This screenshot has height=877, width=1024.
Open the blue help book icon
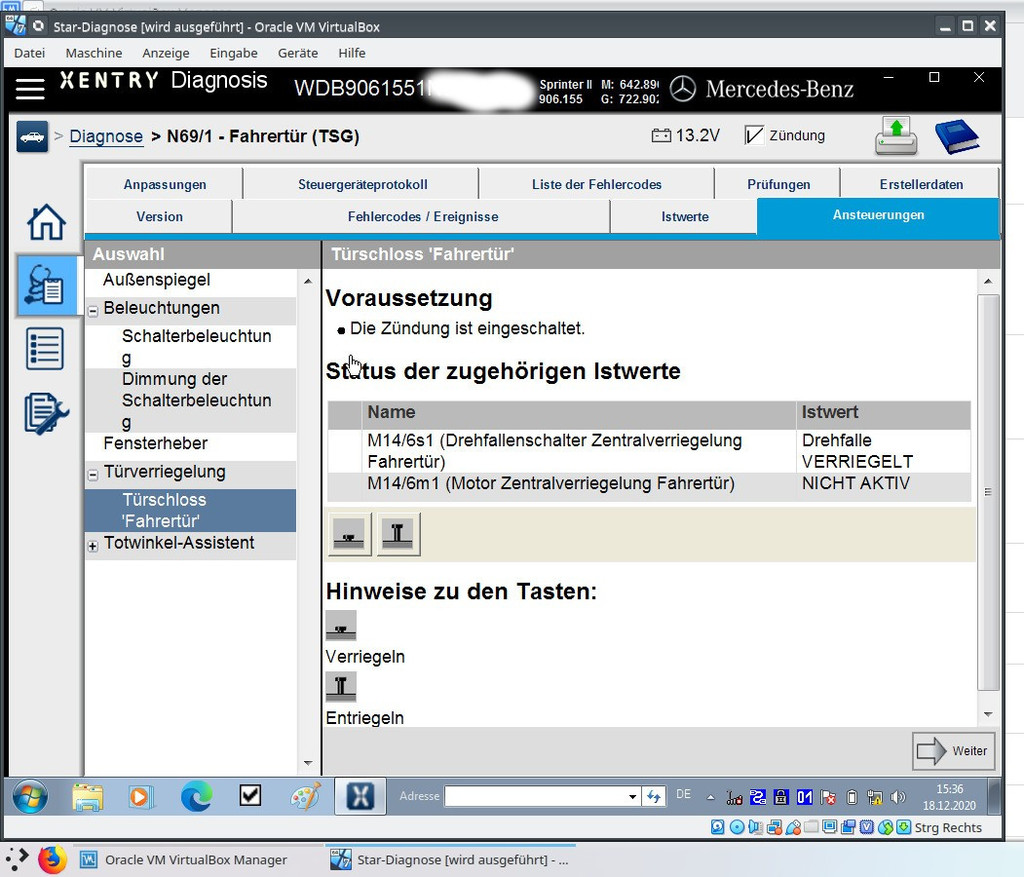pyautogui.click(x=957, y=136)
